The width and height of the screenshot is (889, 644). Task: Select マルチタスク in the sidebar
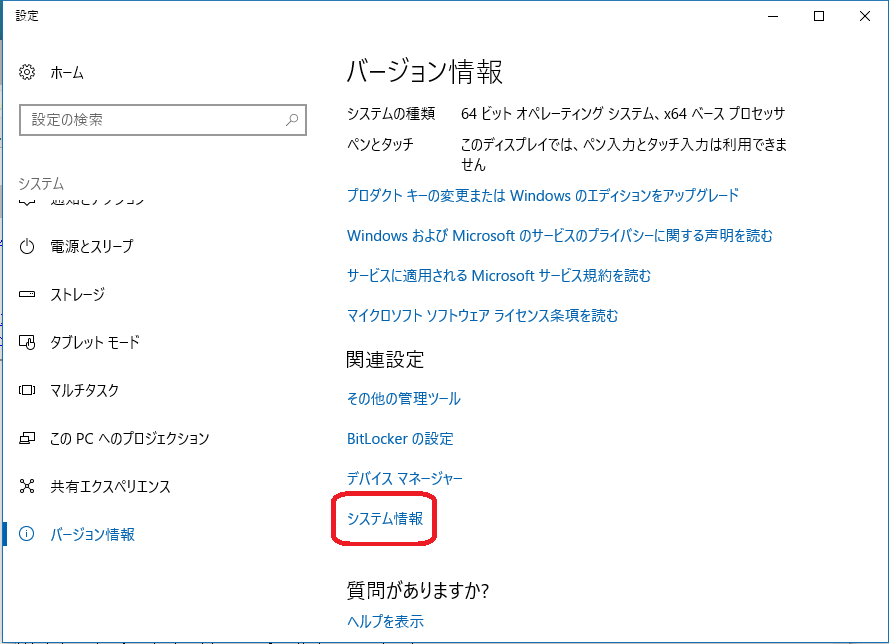[x=84, y=391]
